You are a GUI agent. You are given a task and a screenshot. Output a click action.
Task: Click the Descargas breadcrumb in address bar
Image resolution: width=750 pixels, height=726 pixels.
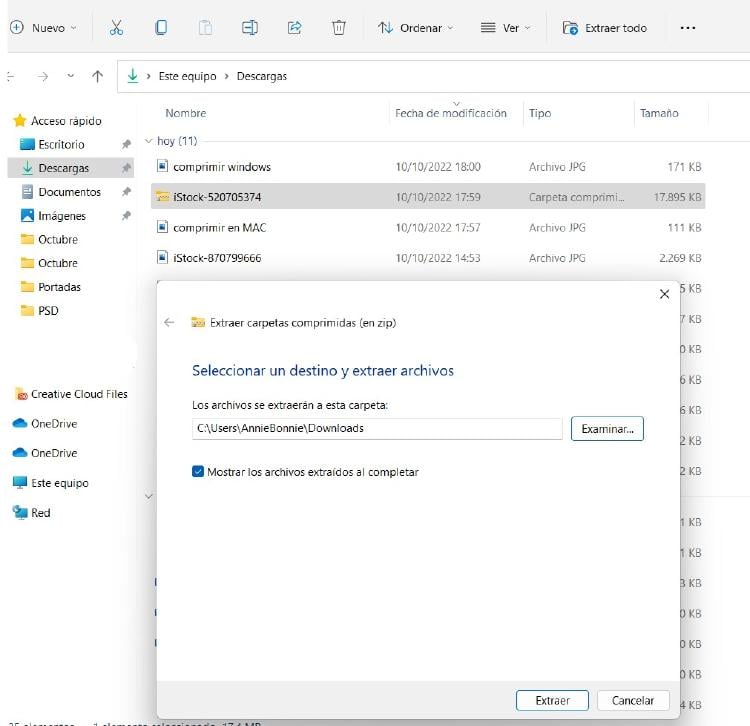tap(262, 76)
